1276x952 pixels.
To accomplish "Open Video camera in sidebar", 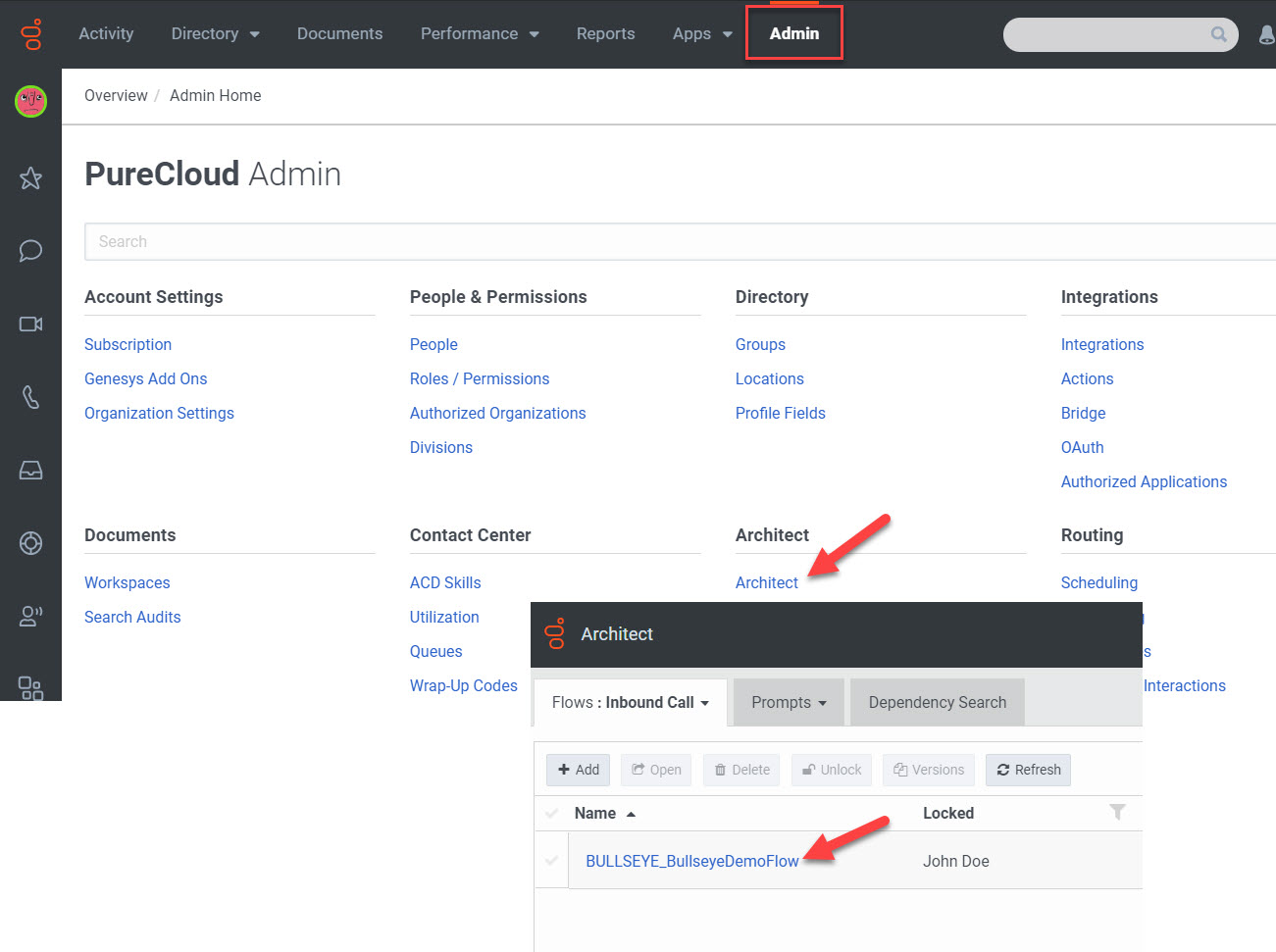I will pos(31,324).
